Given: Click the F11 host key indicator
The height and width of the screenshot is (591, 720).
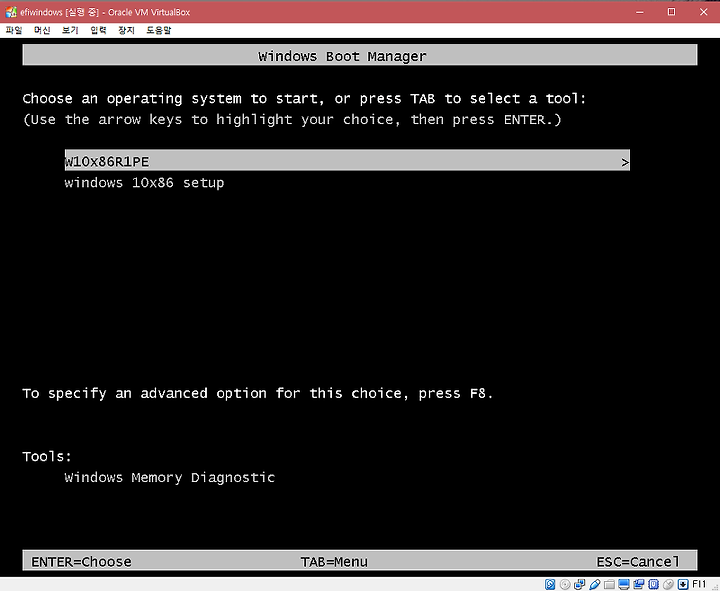Looking at the screenshot, I should coord(699,584).
